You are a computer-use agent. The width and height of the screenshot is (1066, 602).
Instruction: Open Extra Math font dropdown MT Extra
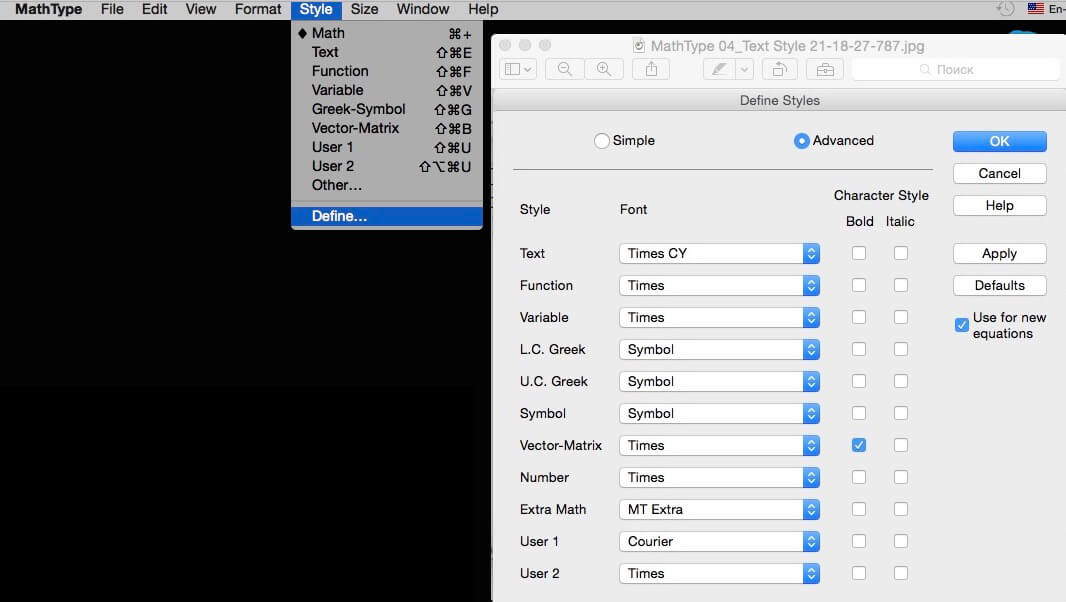[x=719, y=509]
